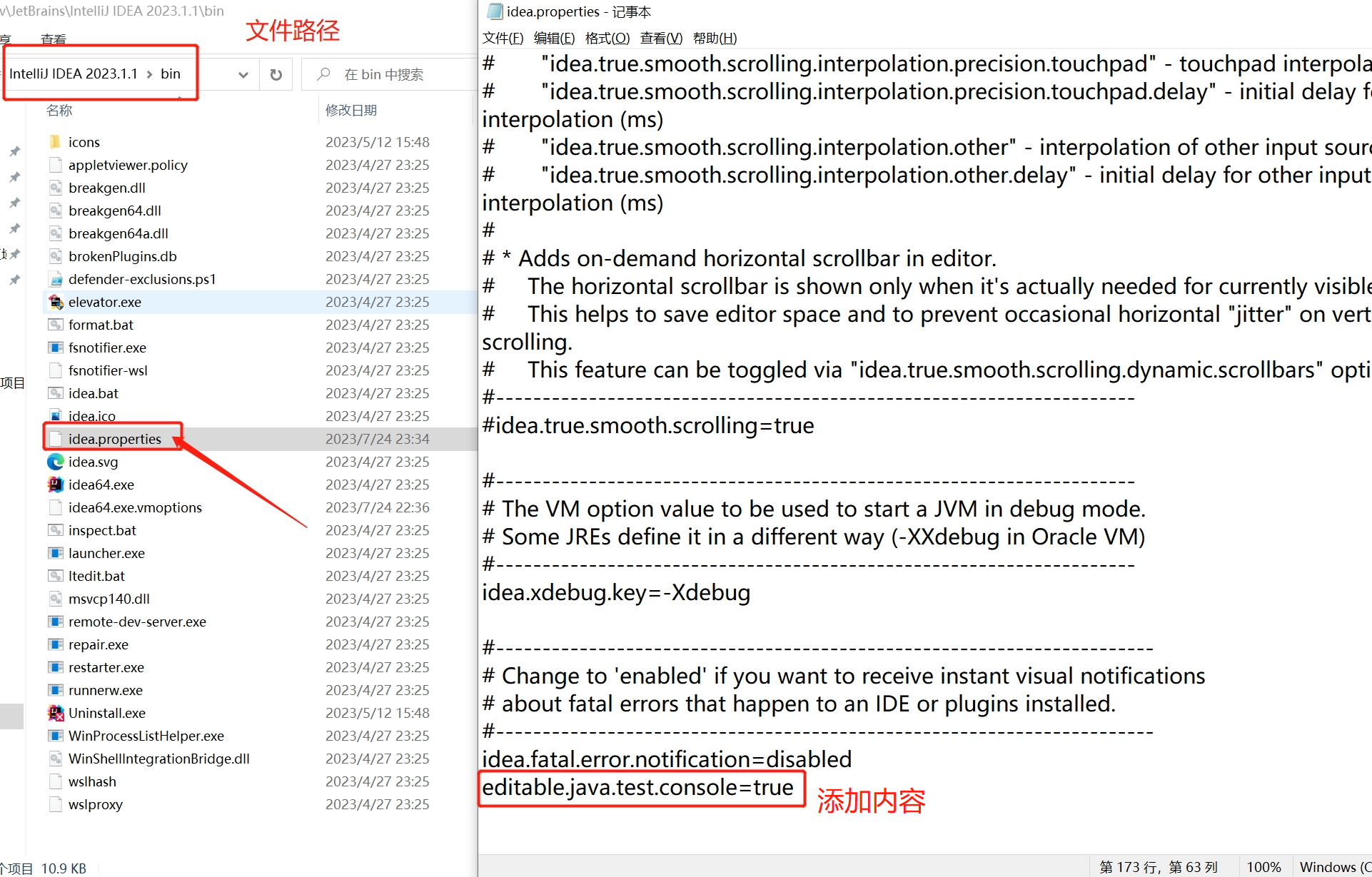Click the breakgen.dll file icon
Viewport: 1372px width, 877px height.
tap(56, 188)
